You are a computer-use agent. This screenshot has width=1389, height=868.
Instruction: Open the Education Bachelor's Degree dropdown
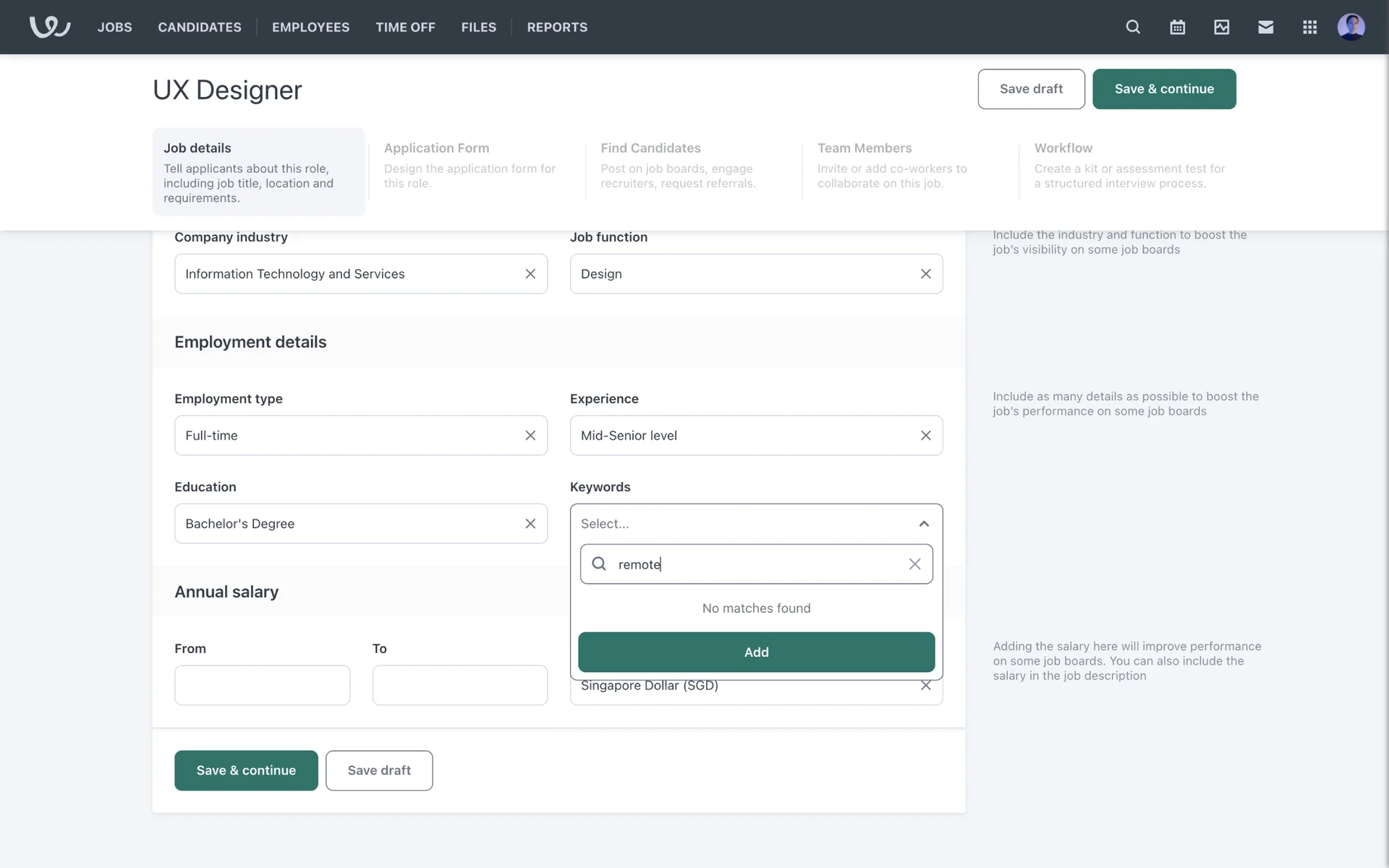[x=347, y=524]
